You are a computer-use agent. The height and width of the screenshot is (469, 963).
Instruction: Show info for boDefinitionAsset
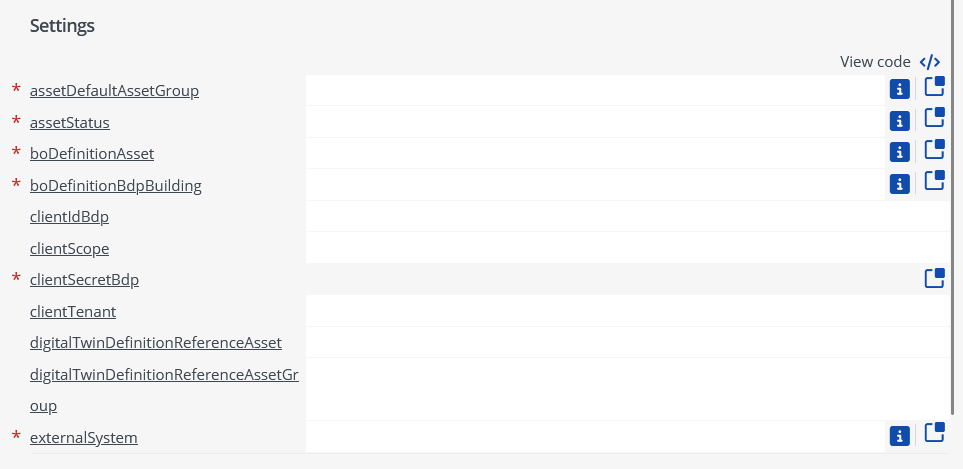tap(900, 152)
